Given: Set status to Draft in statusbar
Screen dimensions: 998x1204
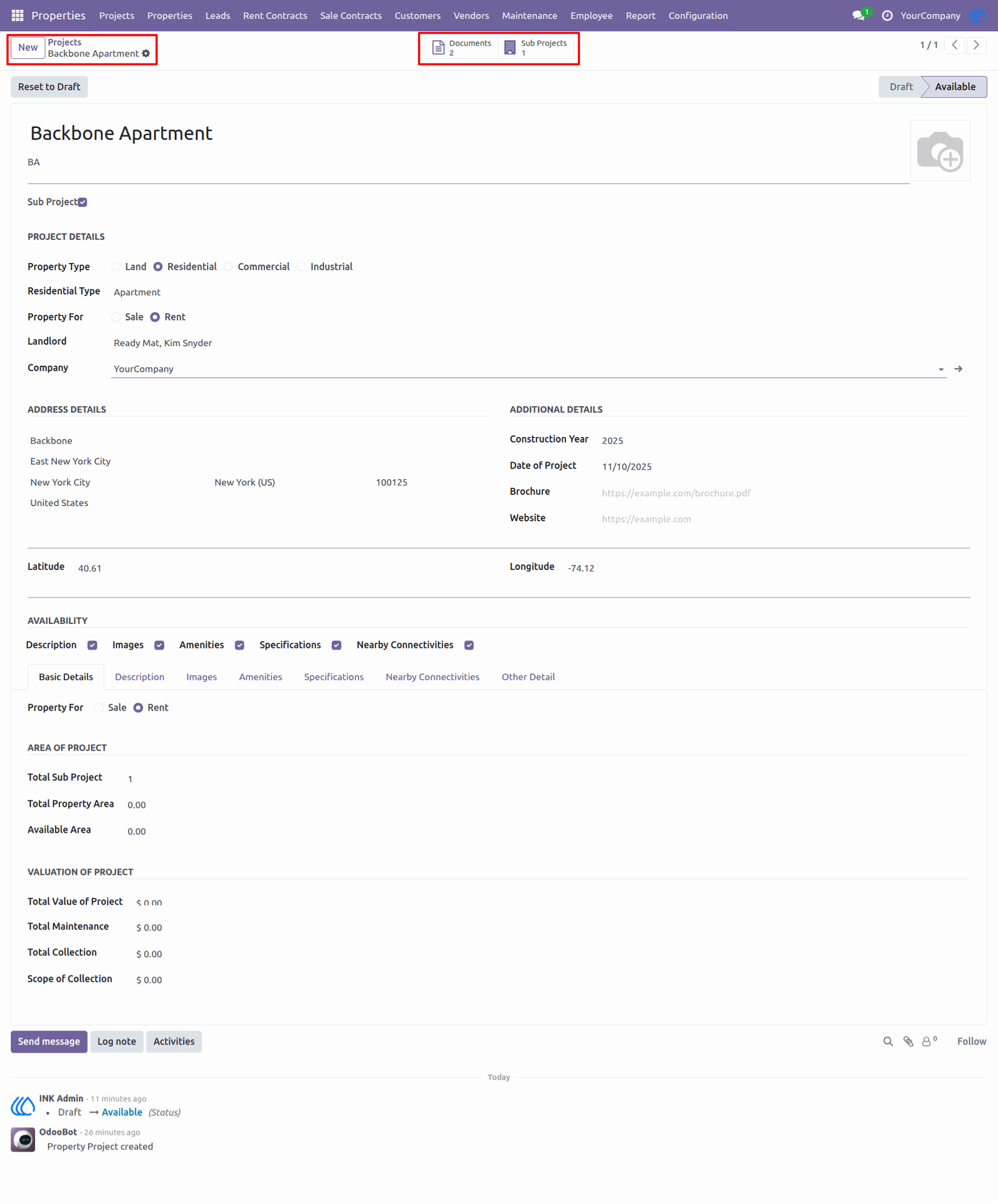Looking at the screenshot, I should pos(901,87).
